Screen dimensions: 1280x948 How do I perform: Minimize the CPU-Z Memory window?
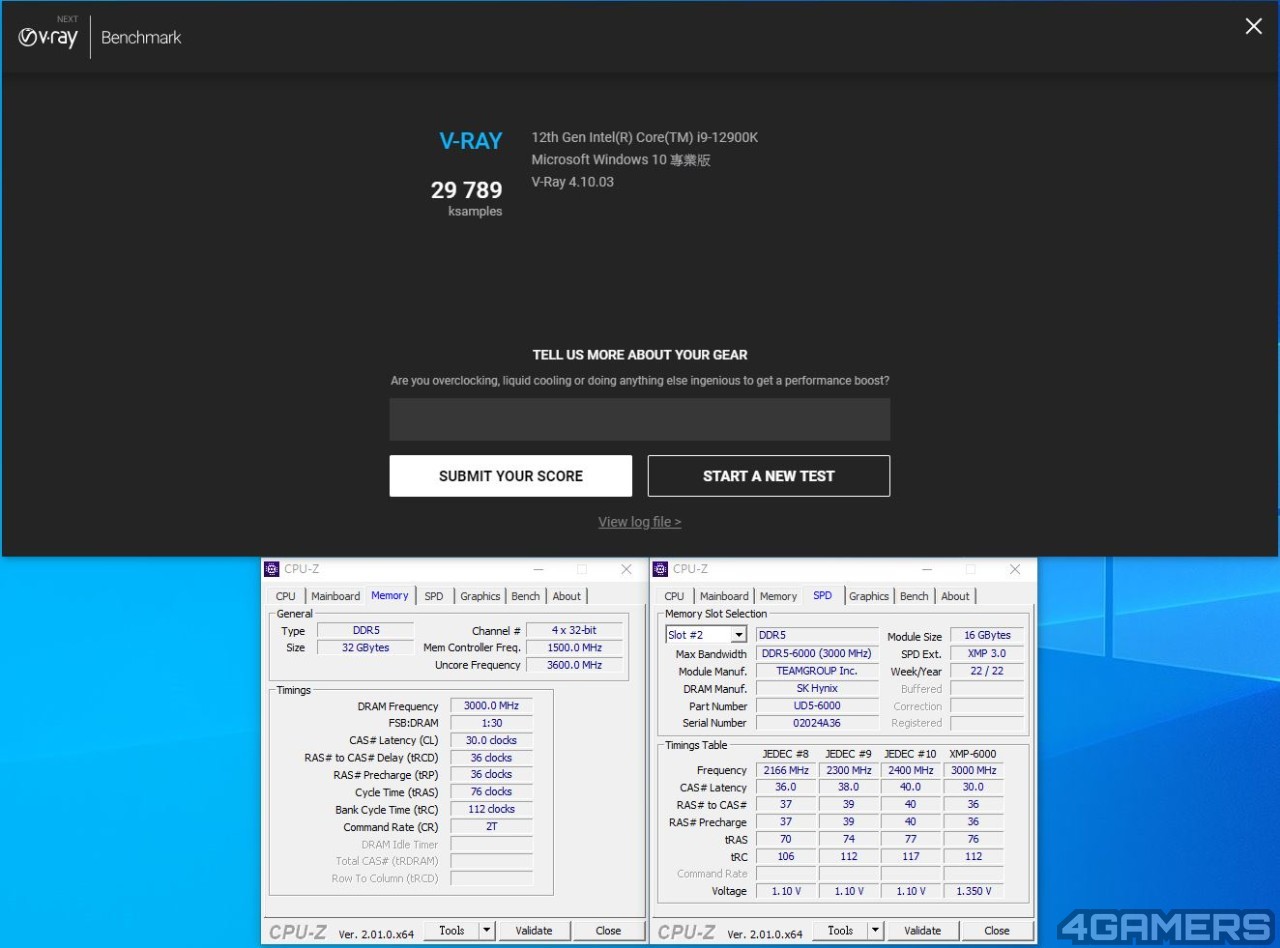click(x=538, y=569)
